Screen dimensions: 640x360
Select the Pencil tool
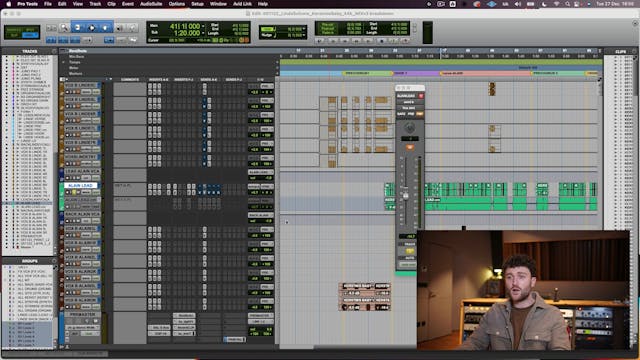(132, 28)
